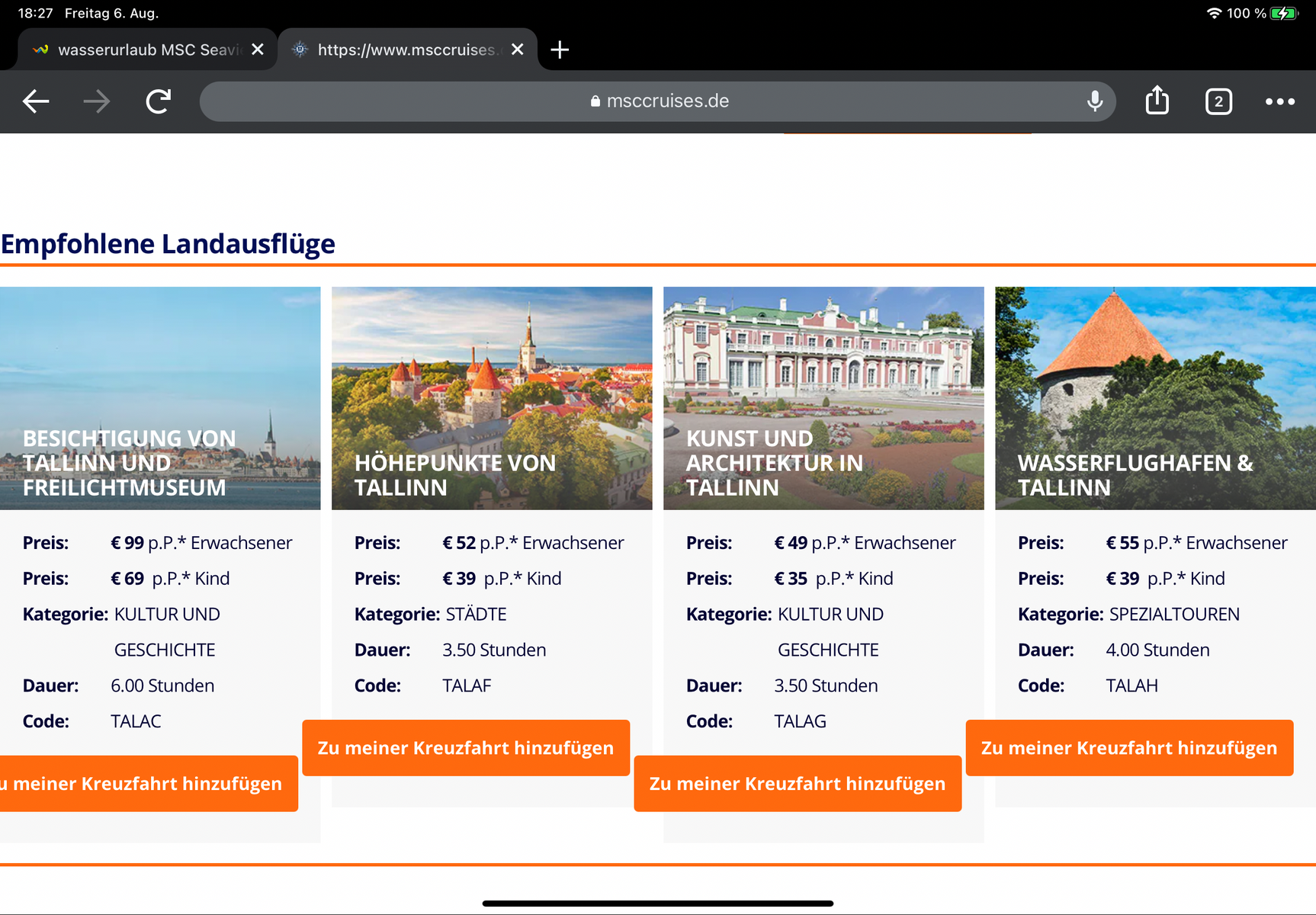Tap the microphone voice search icon
This screenshot has height=915, width=1316.
1094,101
